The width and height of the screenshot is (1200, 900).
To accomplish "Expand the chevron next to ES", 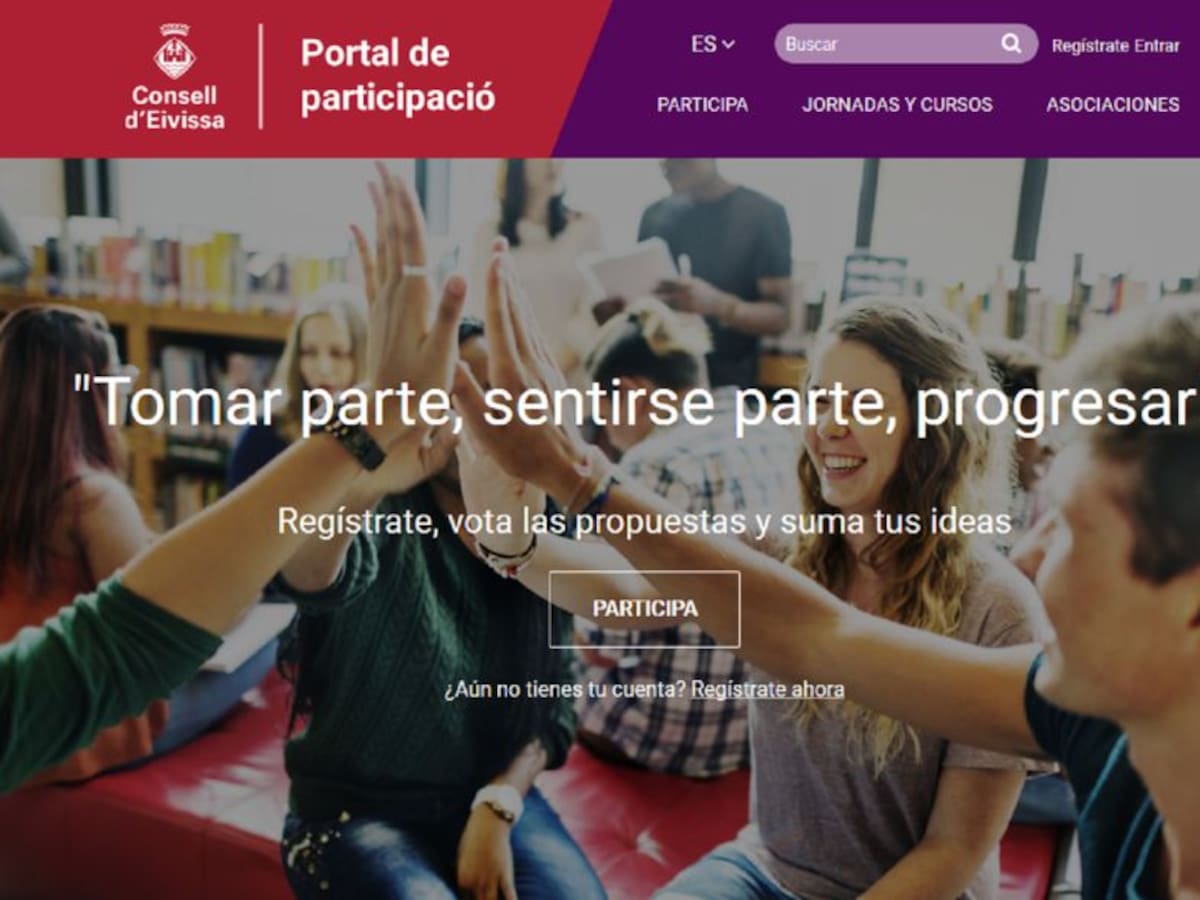I will click(x=728, y=44).
